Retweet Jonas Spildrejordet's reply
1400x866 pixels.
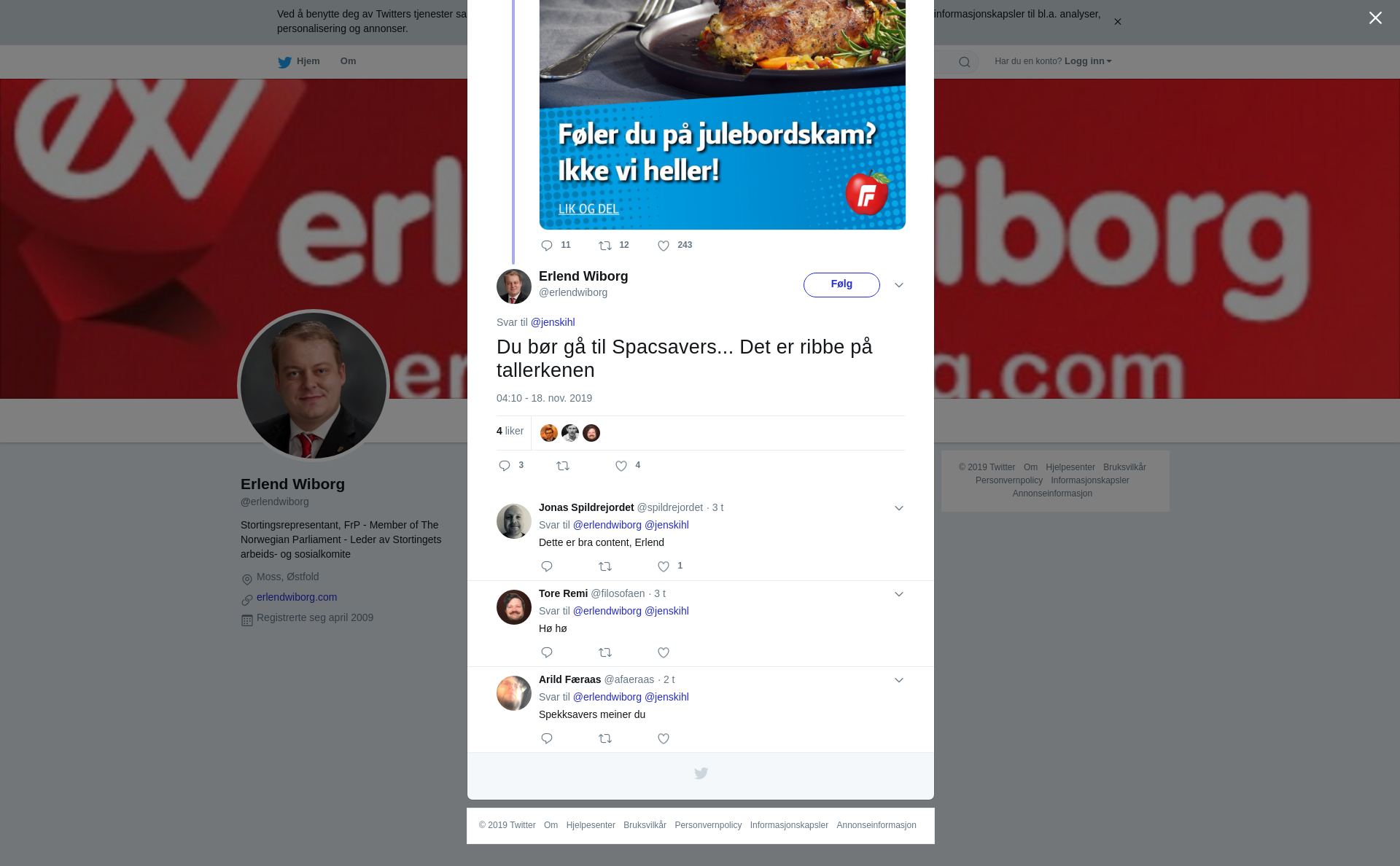(605, 566)
